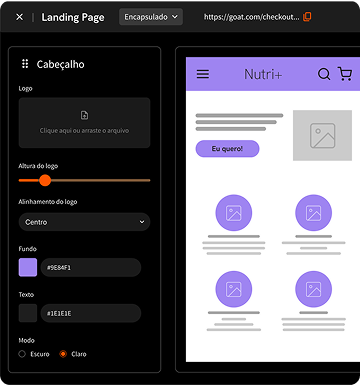This screenshot has height=385, width=360.
Task: Click the Nutri+ header title in preview
Action: [263, 74]
